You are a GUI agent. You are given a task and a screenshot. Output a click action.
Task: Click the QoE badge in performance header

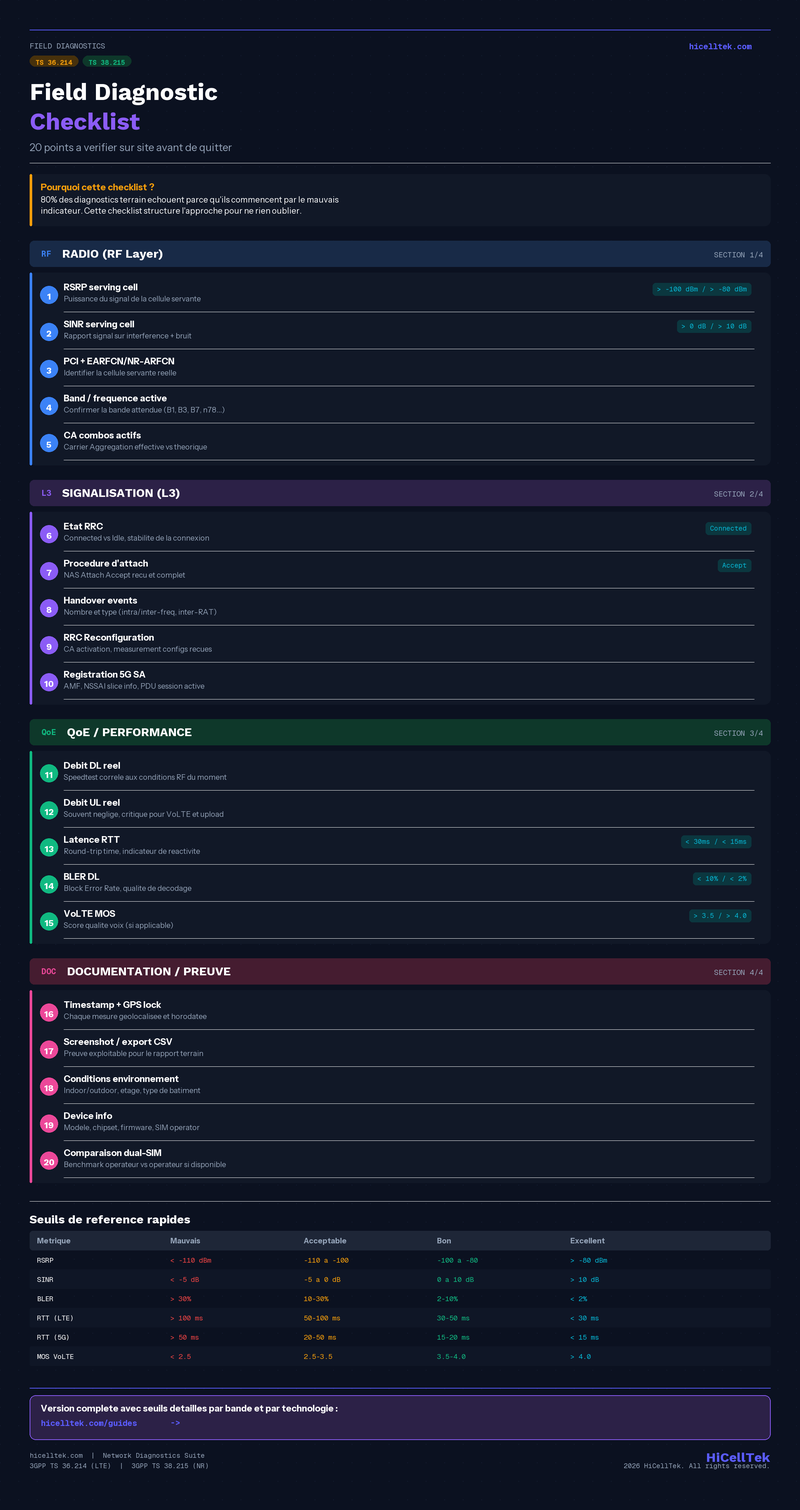pos(49,732)
